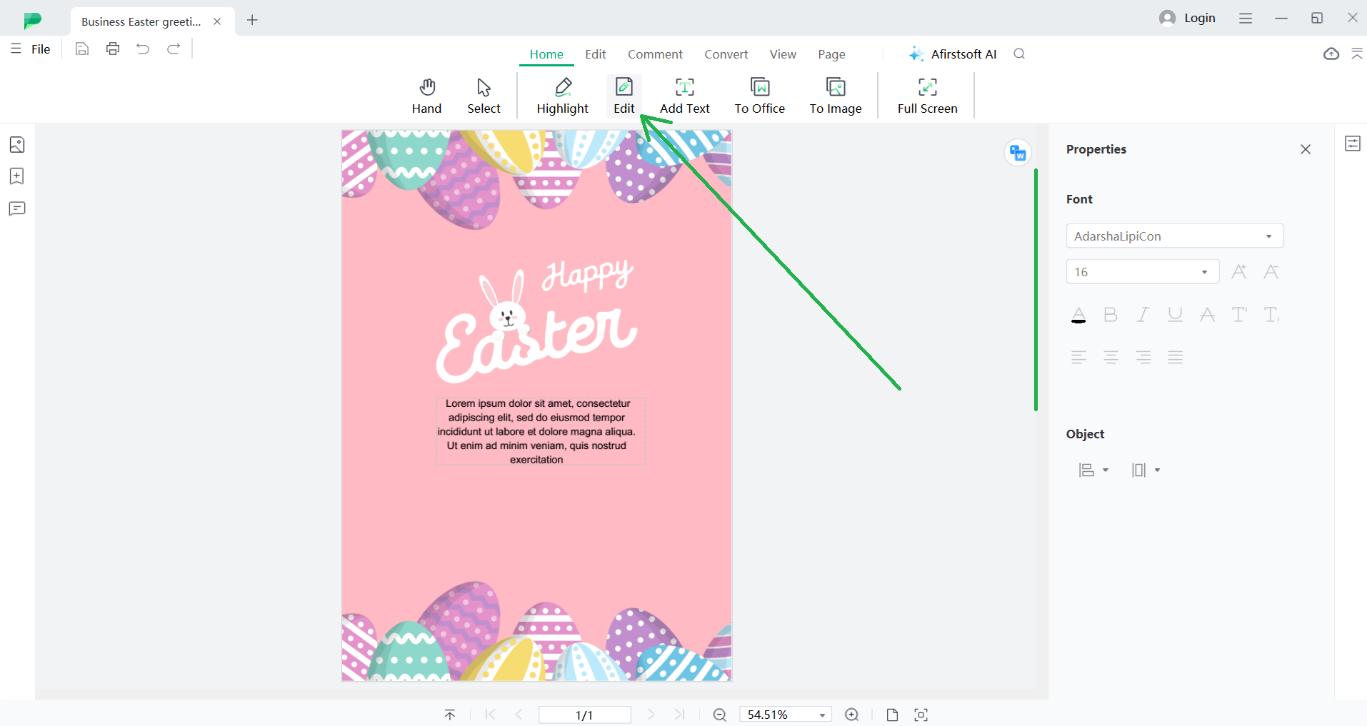Click the Edit tool in the toolbar

point(624,96)
